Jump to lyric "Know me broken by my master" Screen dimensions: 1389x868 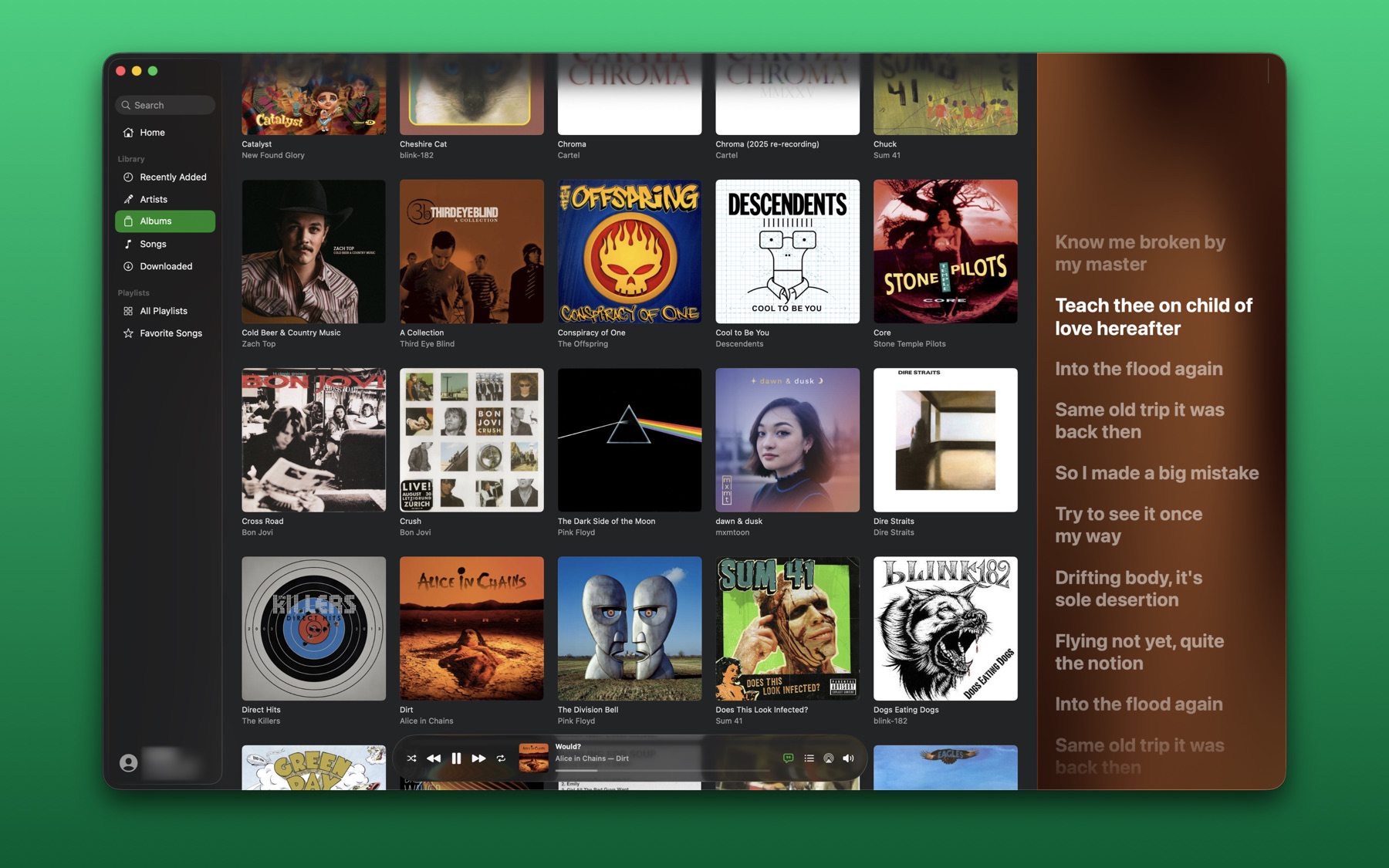(x=1140, y=253)
